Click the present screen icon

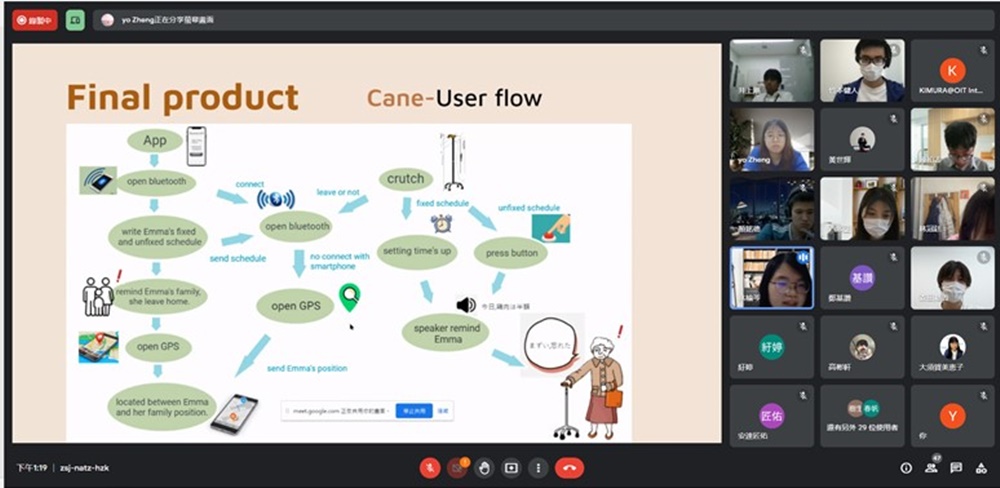point(512,467)
